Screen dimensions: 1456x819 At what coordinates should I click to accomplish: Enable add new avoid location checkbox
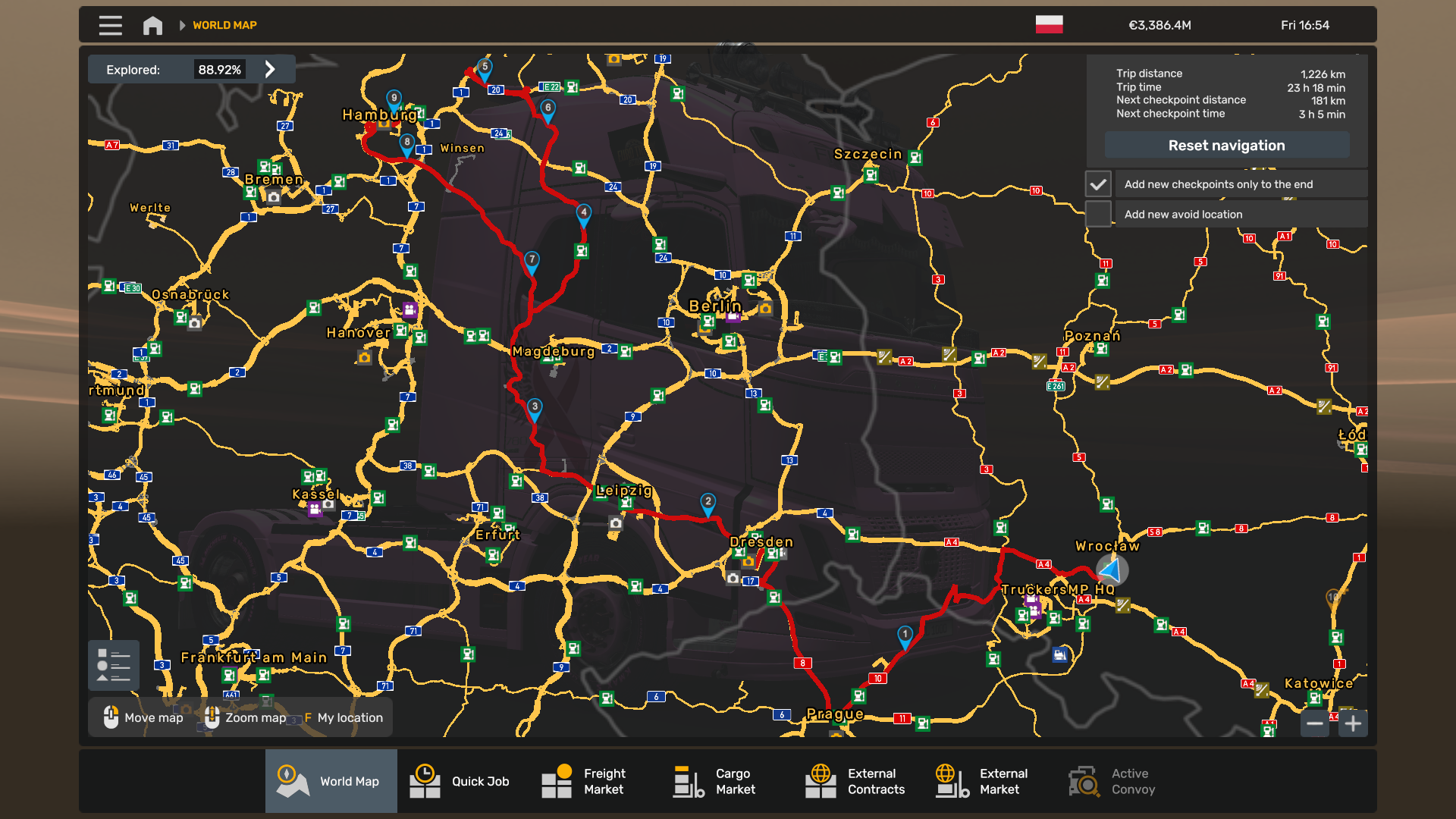click(1097, 214)
